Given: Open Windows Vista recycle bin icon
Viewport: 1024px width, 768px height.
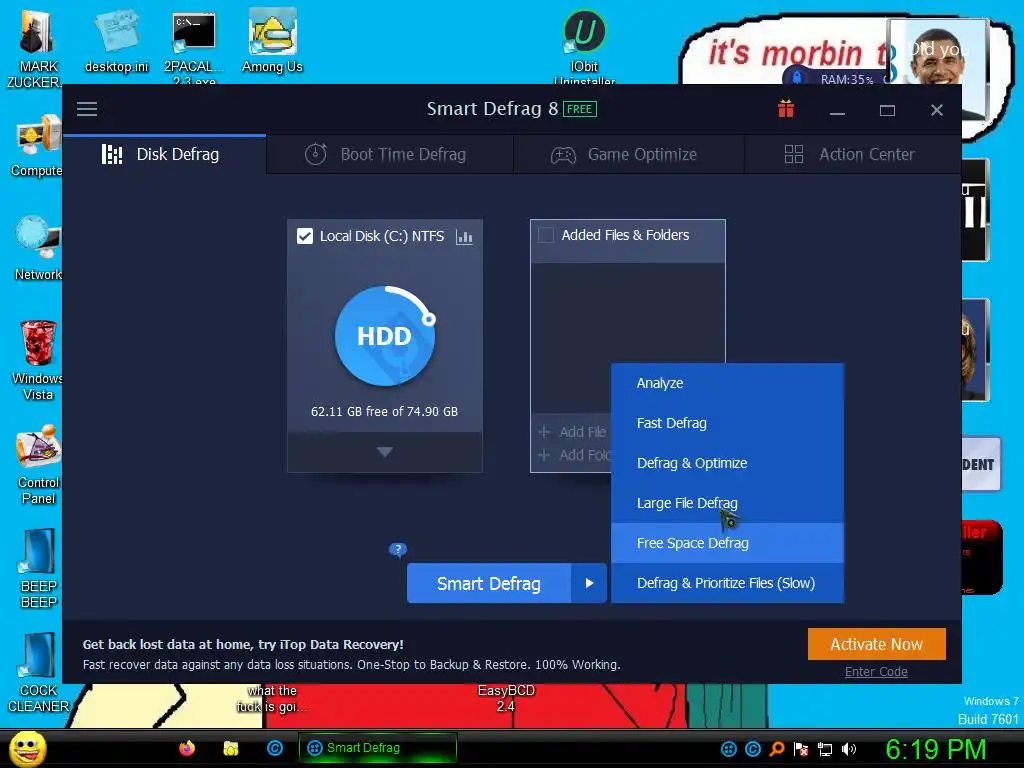Looking at the screenshot, I should point(38,360).
